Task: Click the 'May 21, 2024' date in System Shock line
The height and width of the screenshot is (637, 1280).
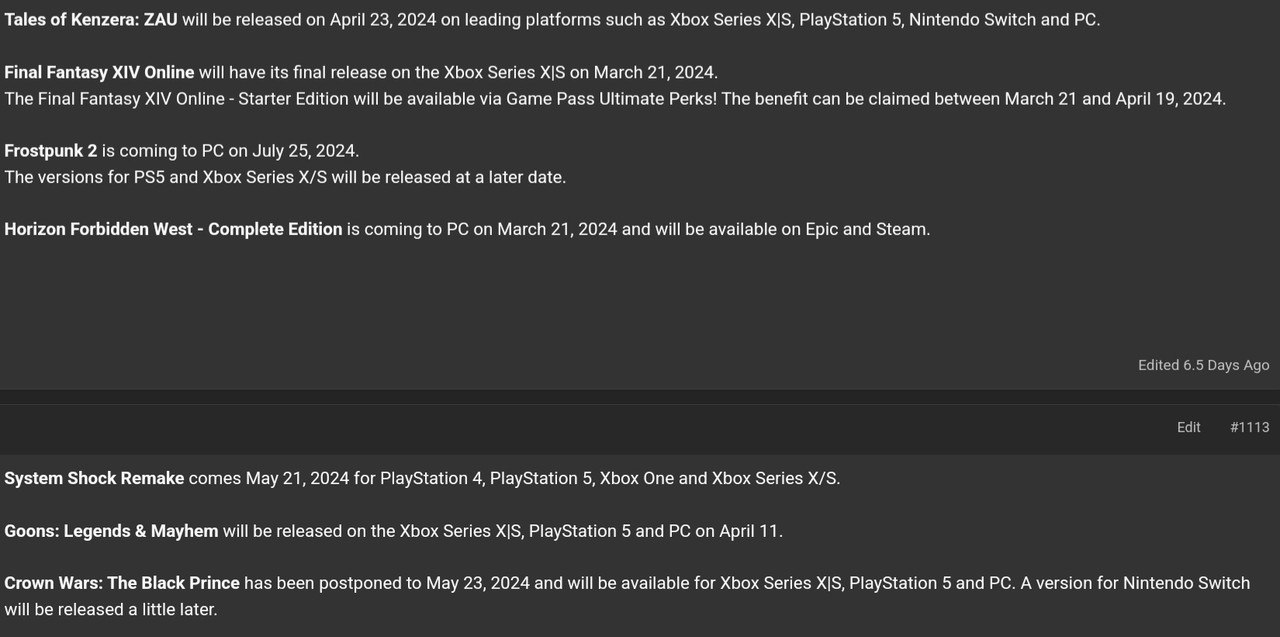Action: click(x=298, y=478)
